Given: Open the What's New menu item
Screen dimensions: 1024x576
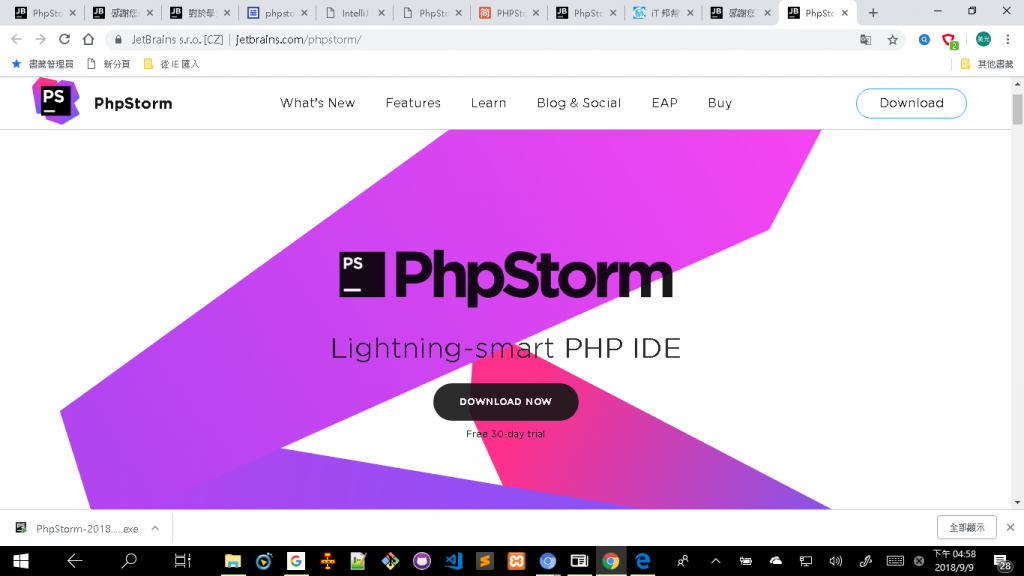Looking at the screenshot, I should click(317, 103).
